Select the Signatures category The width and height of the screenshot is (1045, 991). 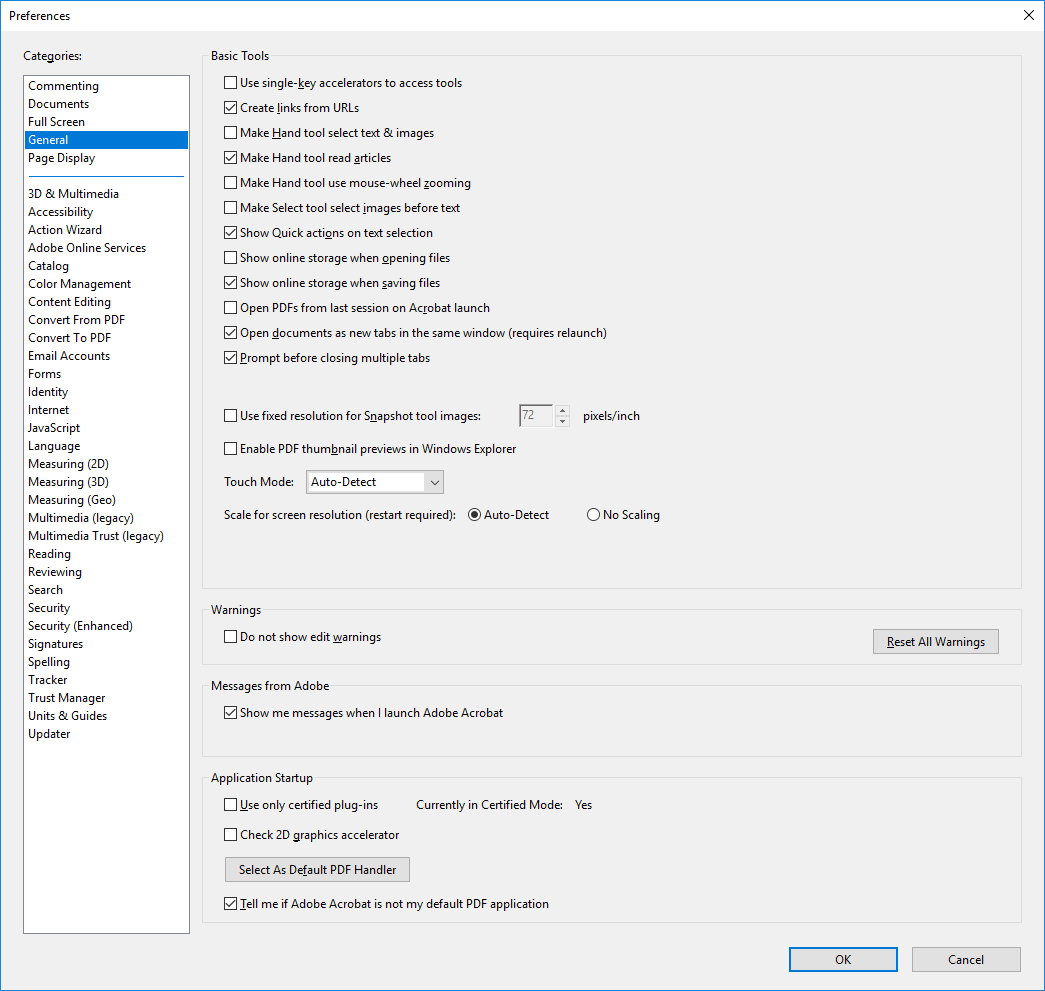tap(107, 644)
